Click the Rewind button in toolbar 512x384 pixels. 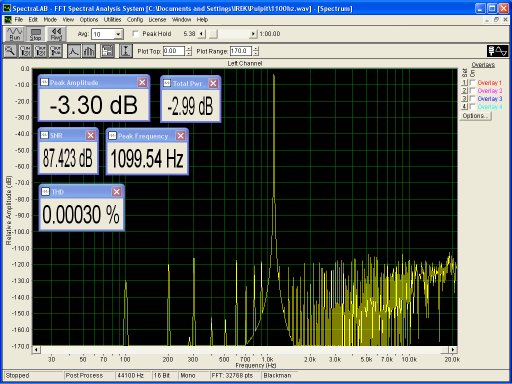click(56, 34)
